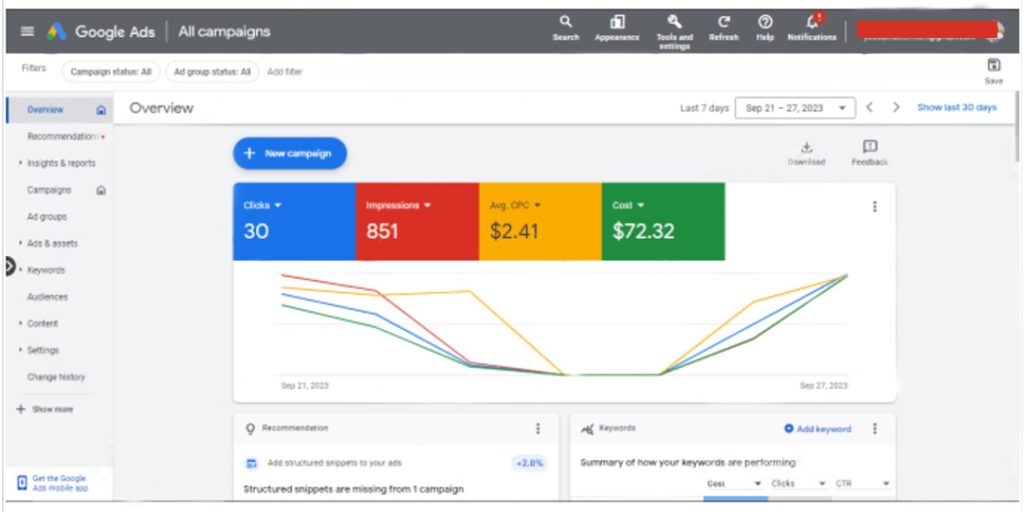Viewport: 1024px width, 512px height.
Task: Select Campaigns in the sidebar
Action: point(49,190)
